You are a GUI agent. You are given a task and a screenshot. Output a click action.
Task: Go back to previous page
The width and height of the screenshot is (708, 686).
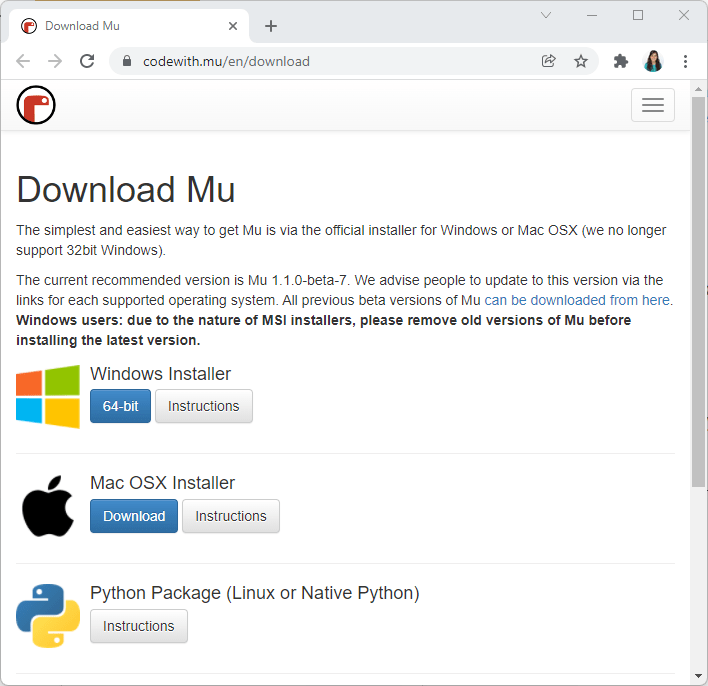pos(23,61)
